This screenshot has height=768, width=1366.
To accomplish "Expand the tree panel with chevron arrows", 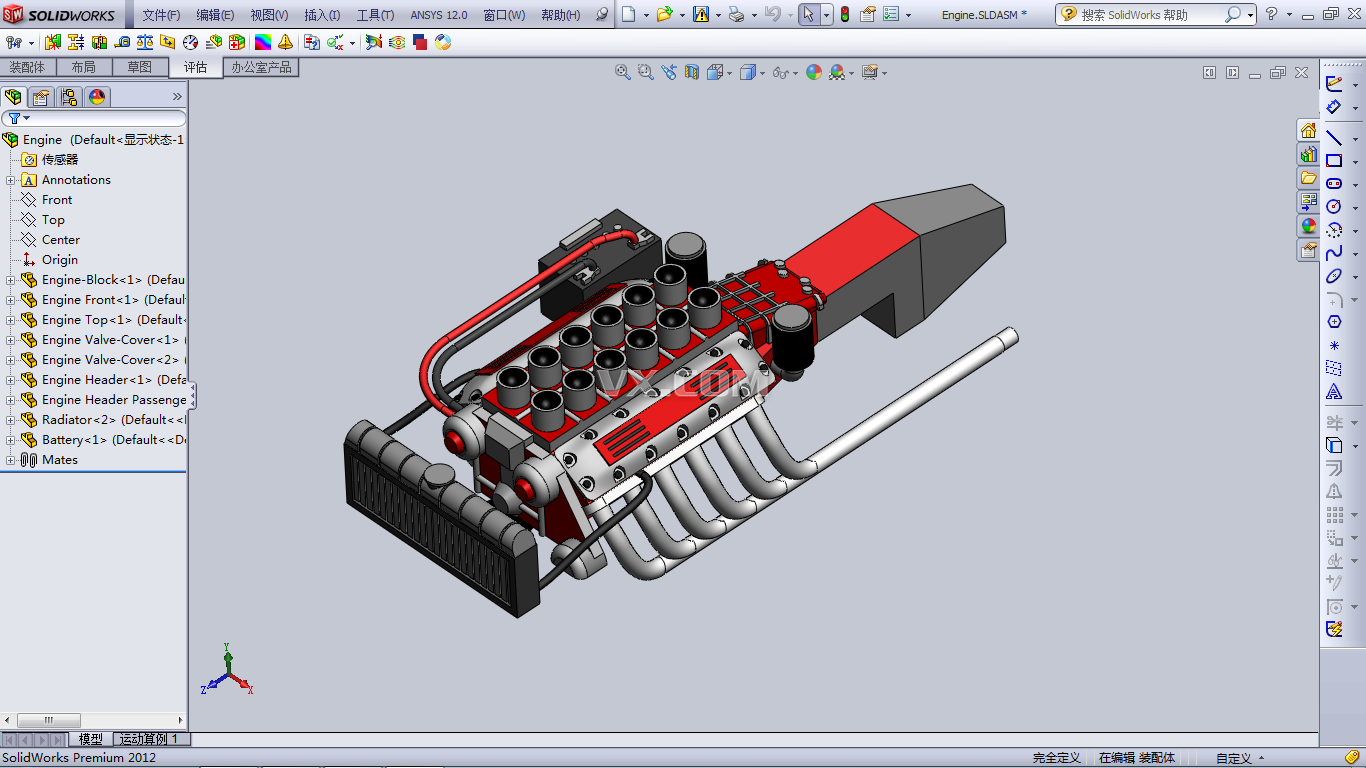I will tap(177, 97).
